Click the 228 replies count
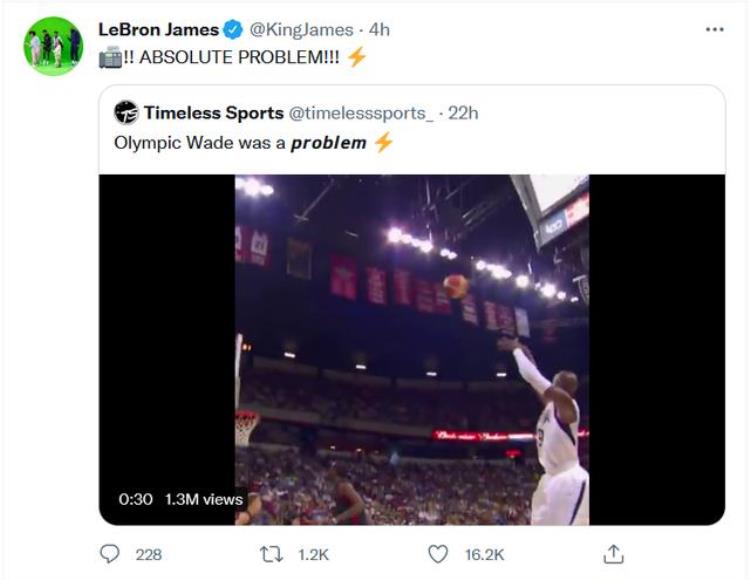This screenshot has width=750, height=580. click(149, 555)
